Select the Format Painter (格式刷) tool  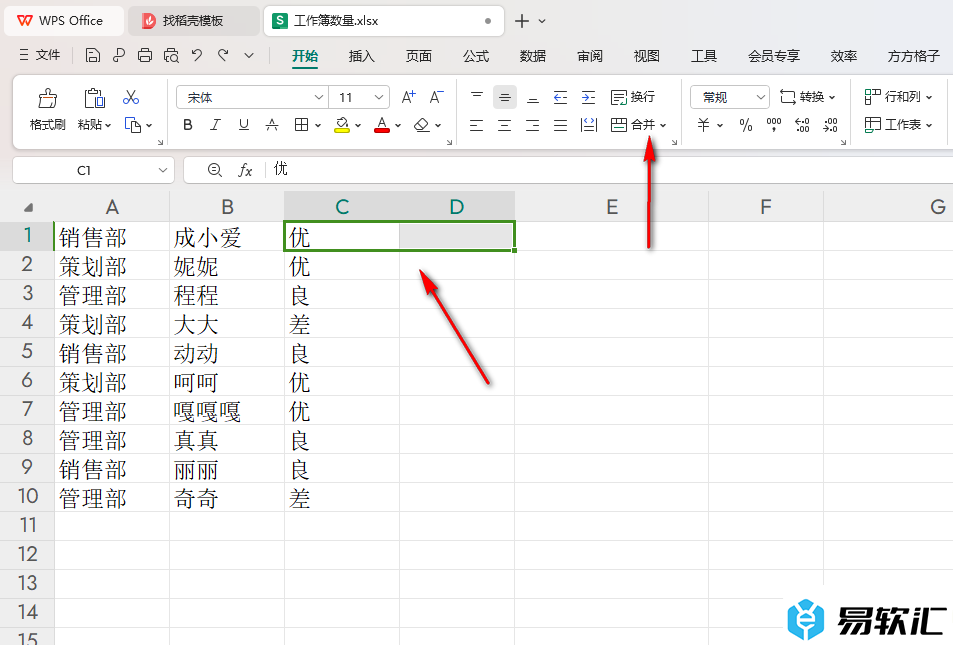[47, 109]
